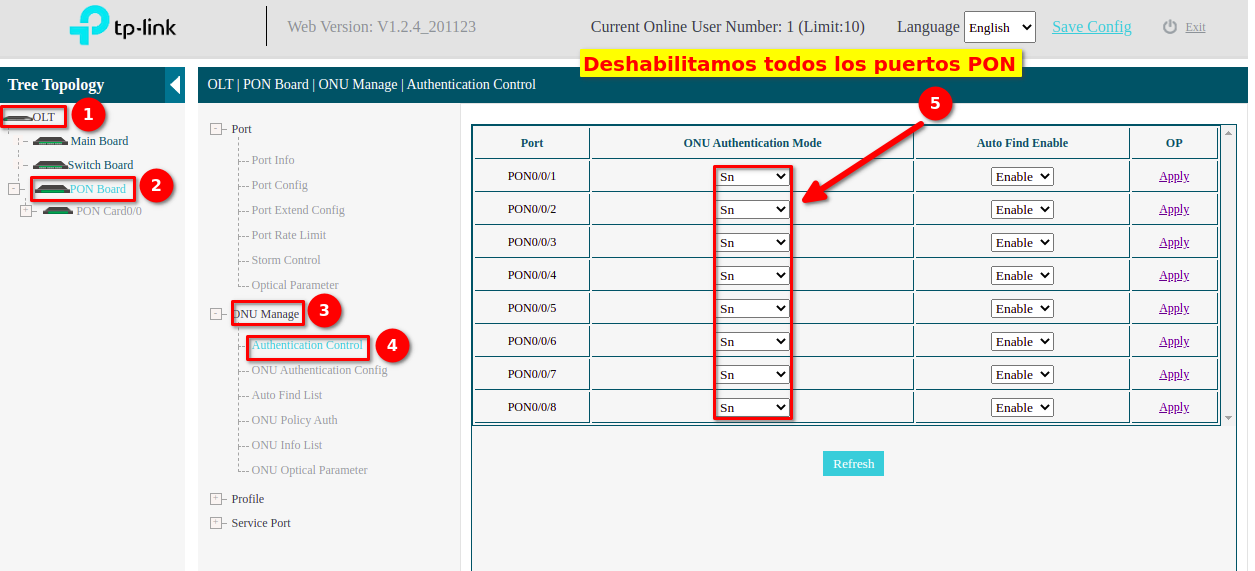Screen dimensions: 1255x571
Task: Open the Auto Find List page
Action: click(x=286, y=395)
